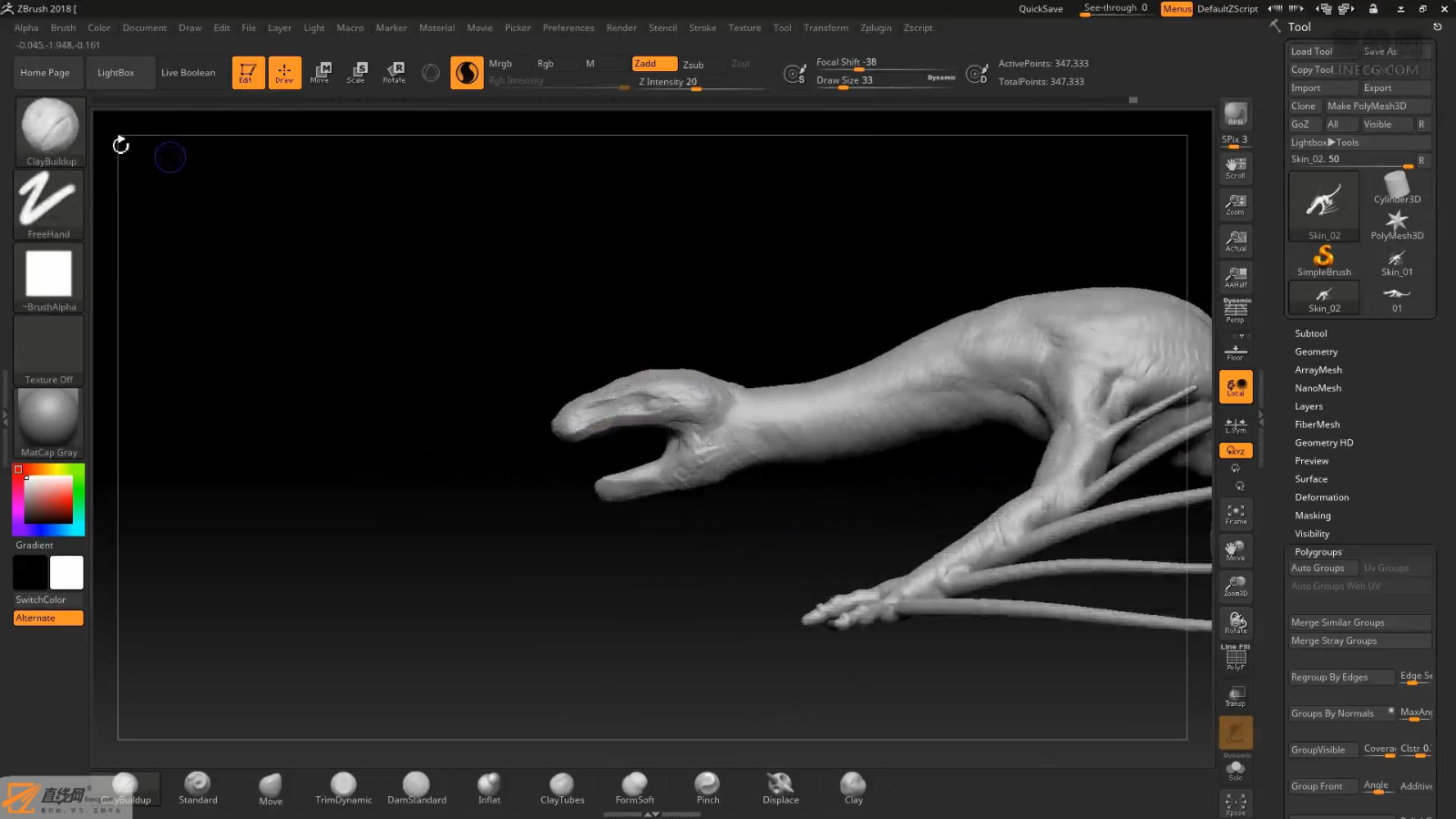Click the Zoom canvas icon
The width and height of the screenshot is (1456, 819).
point(1236,205)
